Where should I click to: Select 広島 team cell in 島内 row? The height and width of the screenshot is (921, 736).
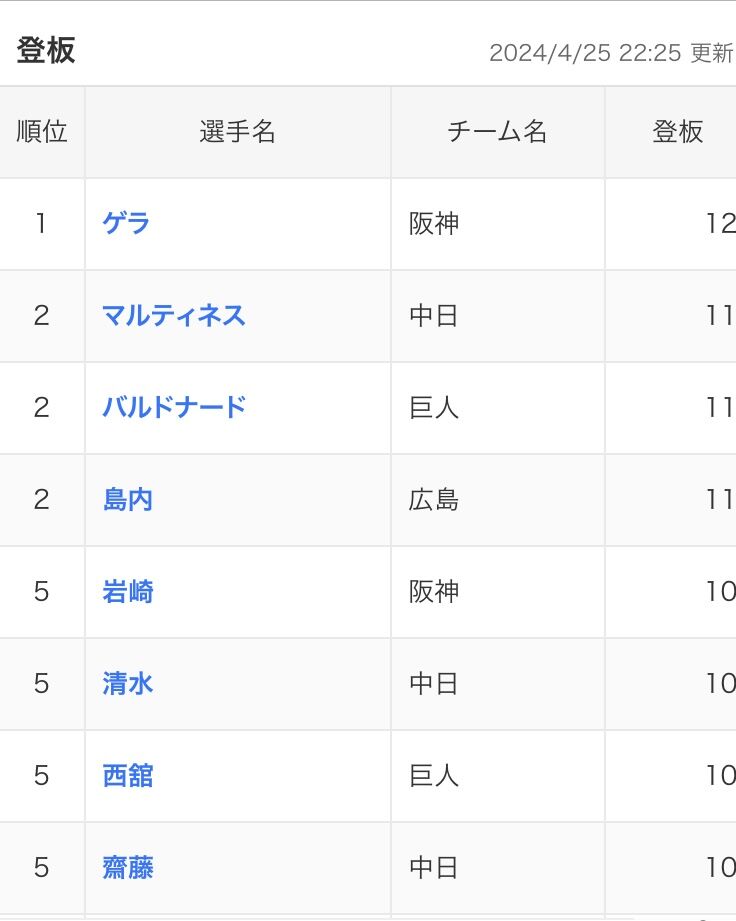point(434,499)
